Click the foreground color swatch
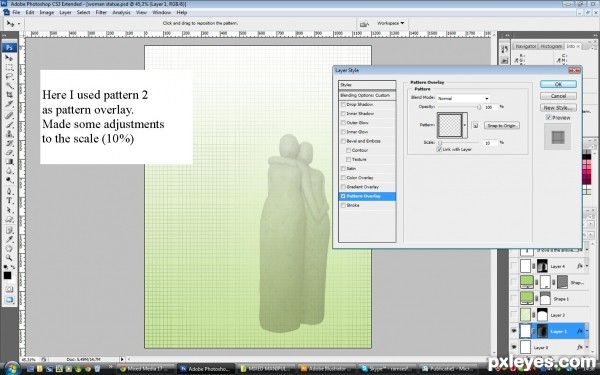Screen dimensions: 600x375 [x=7, y=275]
